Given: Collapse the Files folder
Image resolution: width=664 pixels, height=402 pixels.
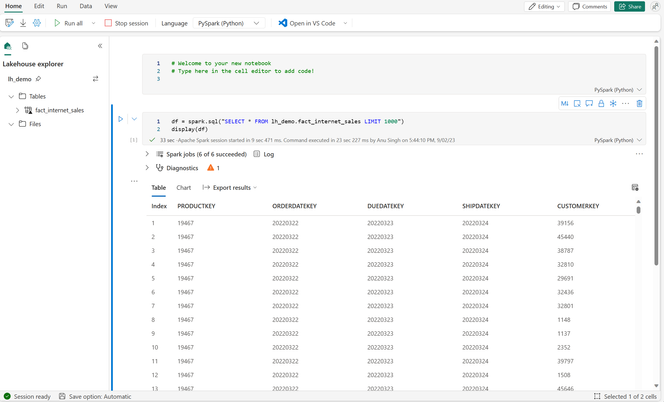Looking at the screenshot, I should coord(11,124).
